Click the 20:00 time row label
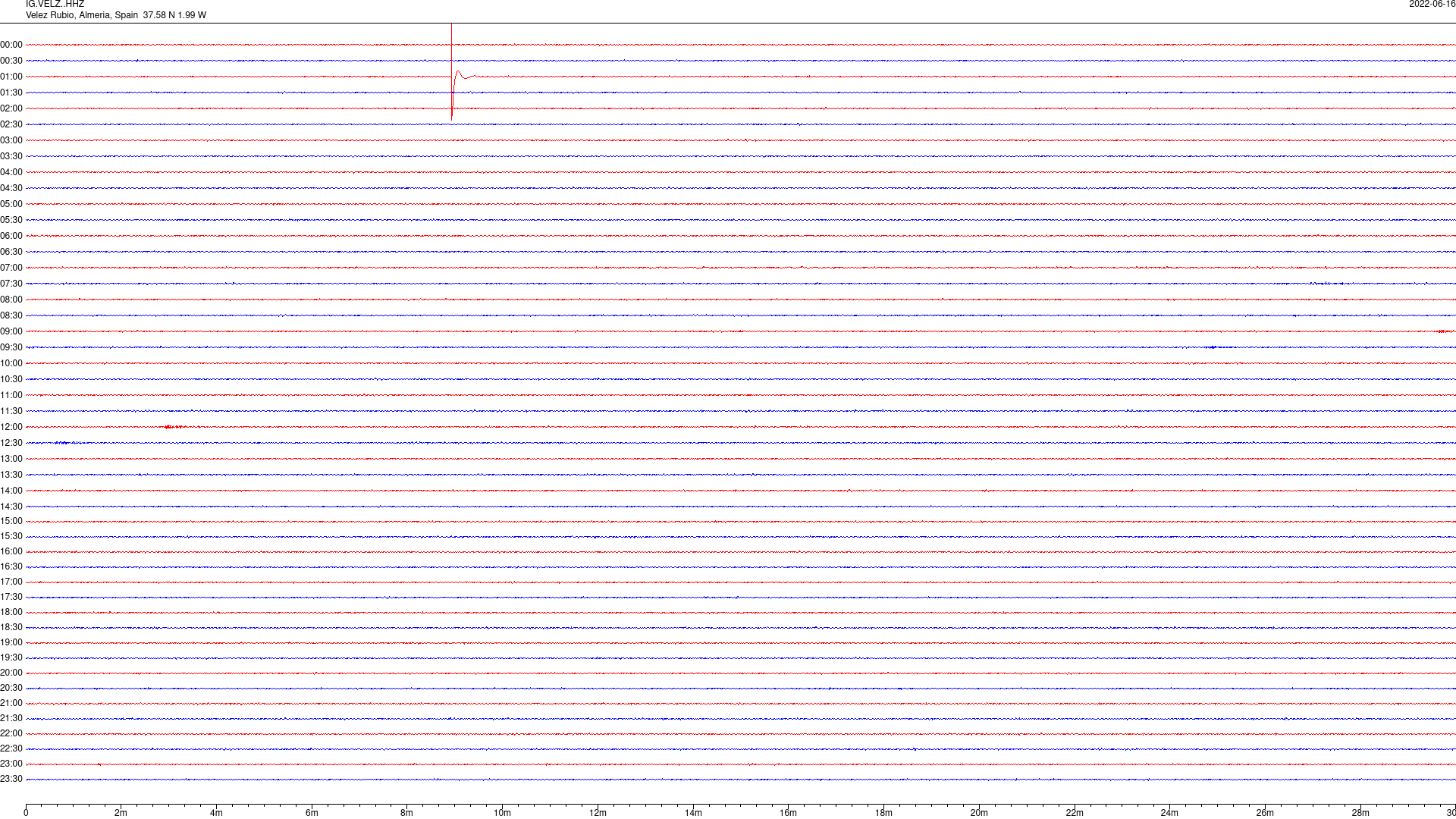 (x=11, y=673)
